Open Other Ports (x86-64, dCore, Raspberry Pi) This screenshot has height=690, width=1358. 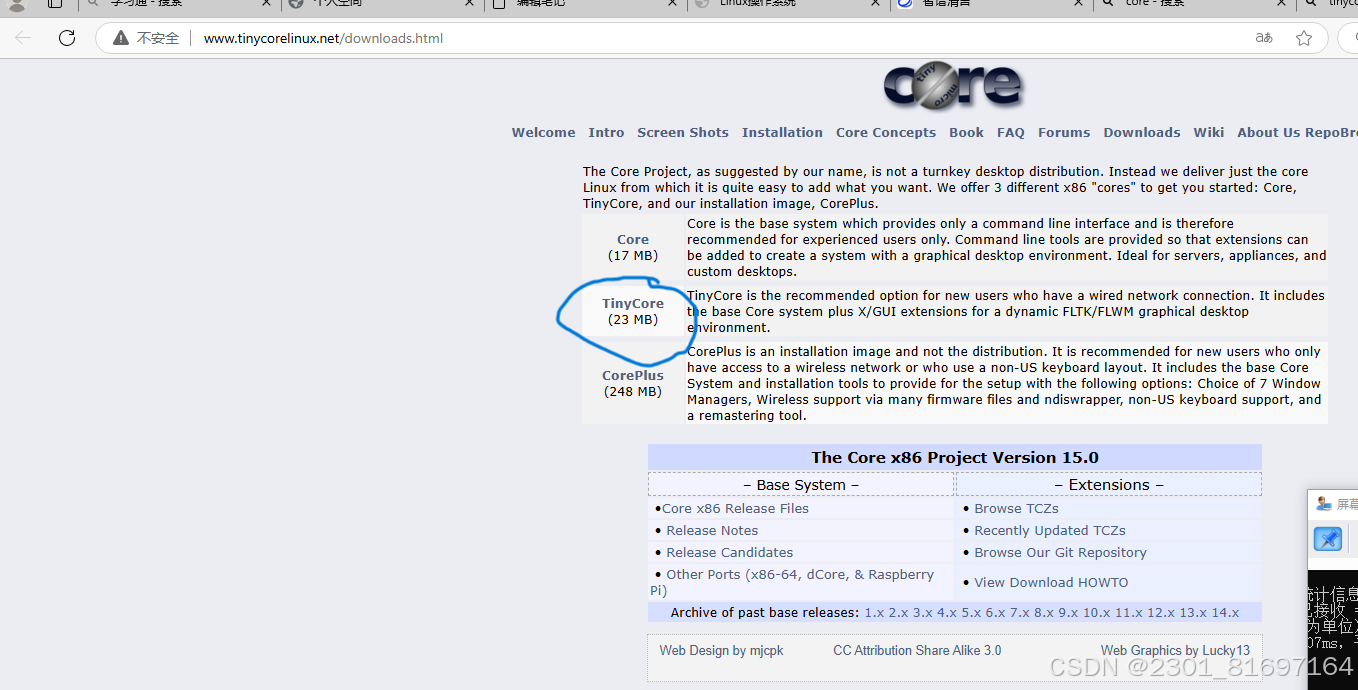tap(792, 582)
